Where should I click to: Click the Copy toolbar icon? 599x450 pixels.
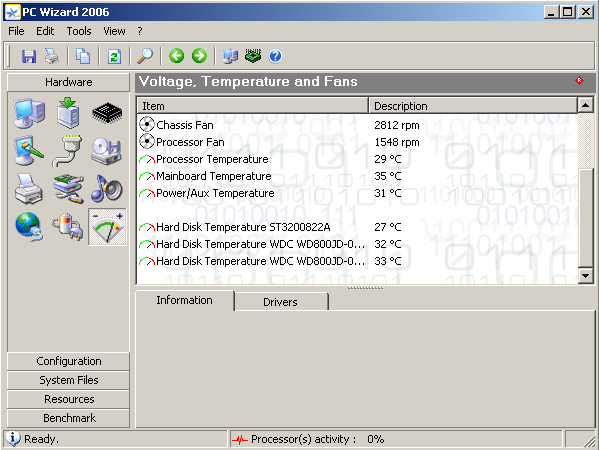coord(83,56)
